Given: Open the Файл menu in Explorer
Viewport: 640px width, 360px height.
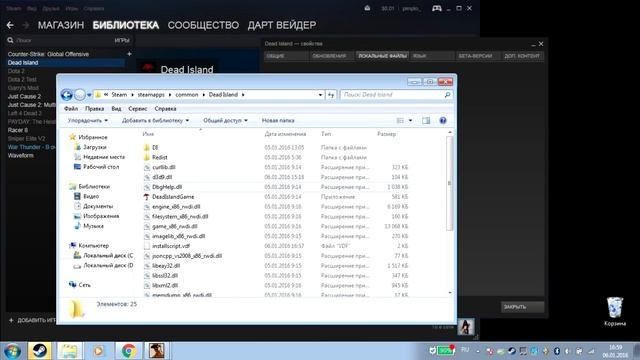Looking at the screenshot, I should (71, 109).
